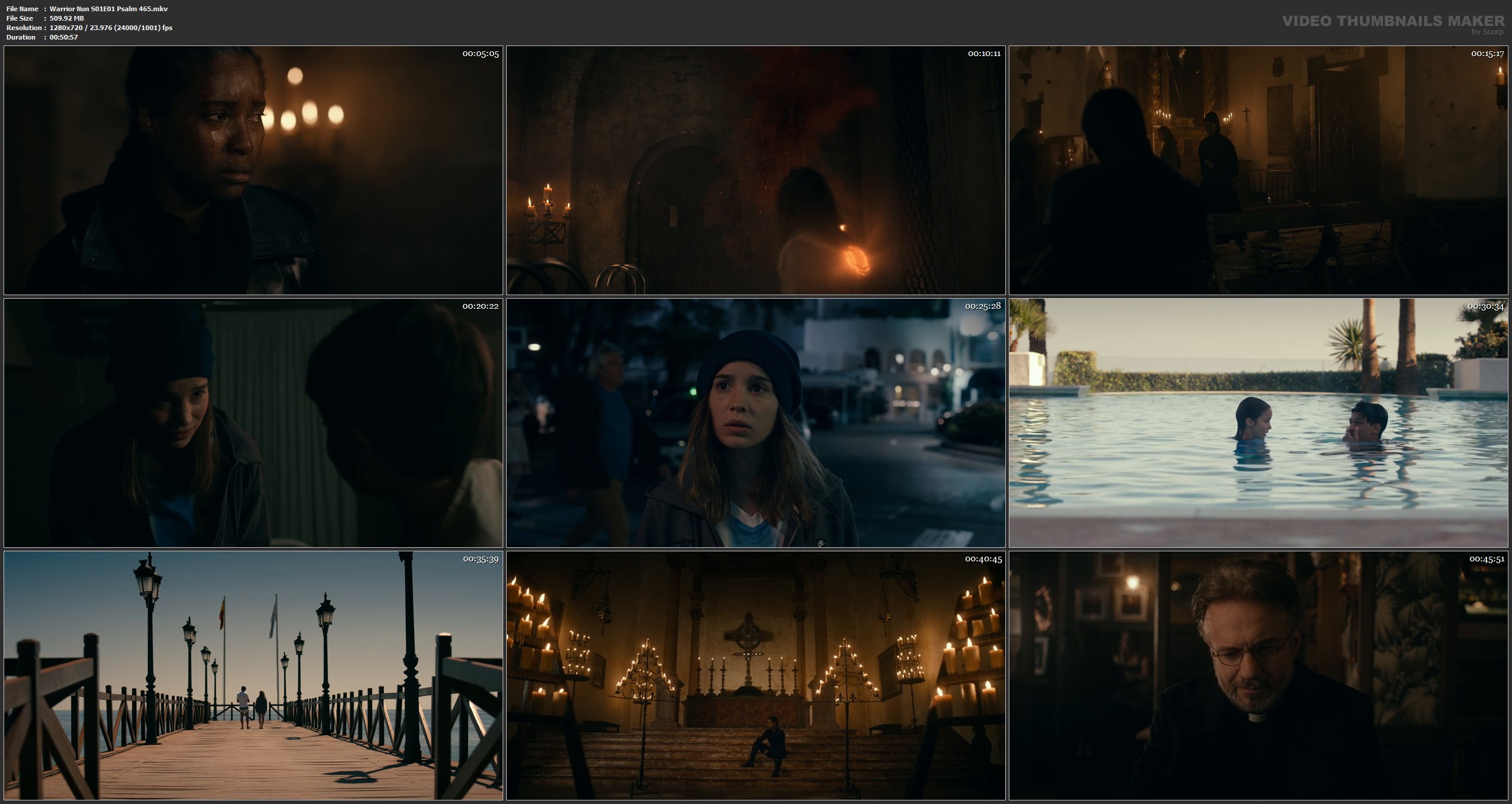1512x804 pixels.
Task: Click the 509.92 MB file size text
Action: [x=67, y=18]
